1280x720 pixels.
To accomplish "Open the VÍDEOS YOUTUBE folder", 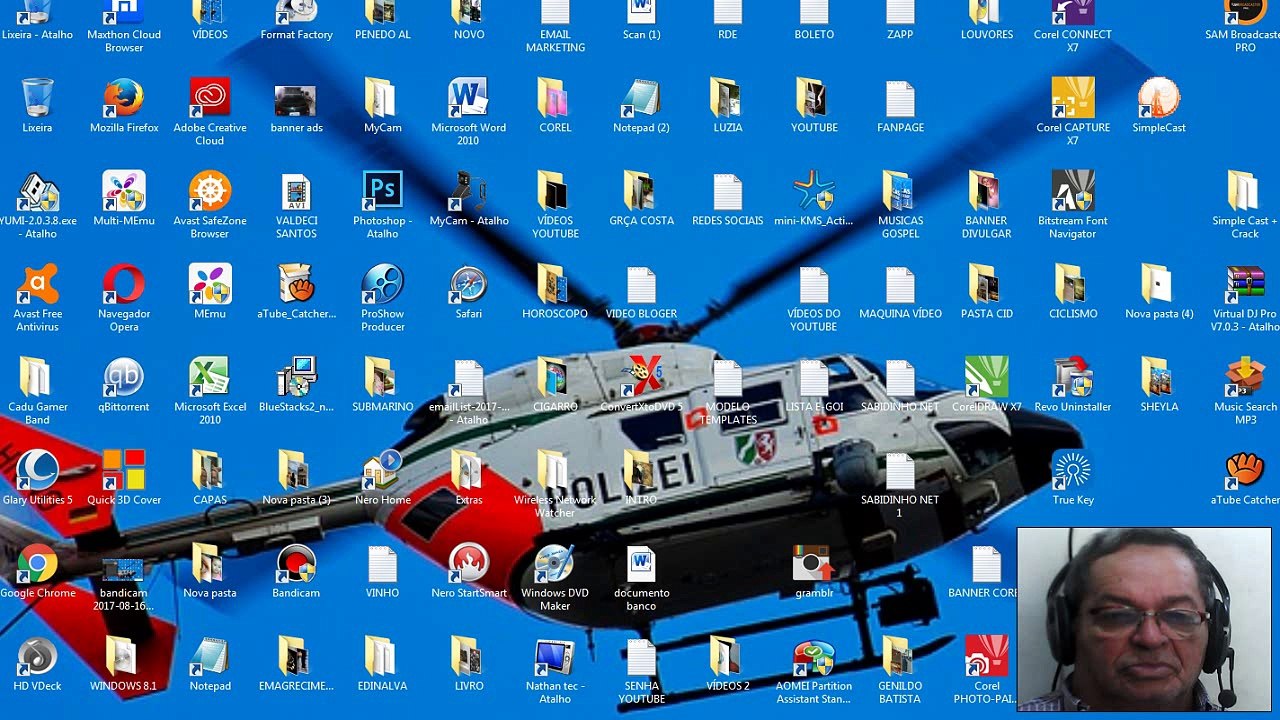I will tap(554, 192).
